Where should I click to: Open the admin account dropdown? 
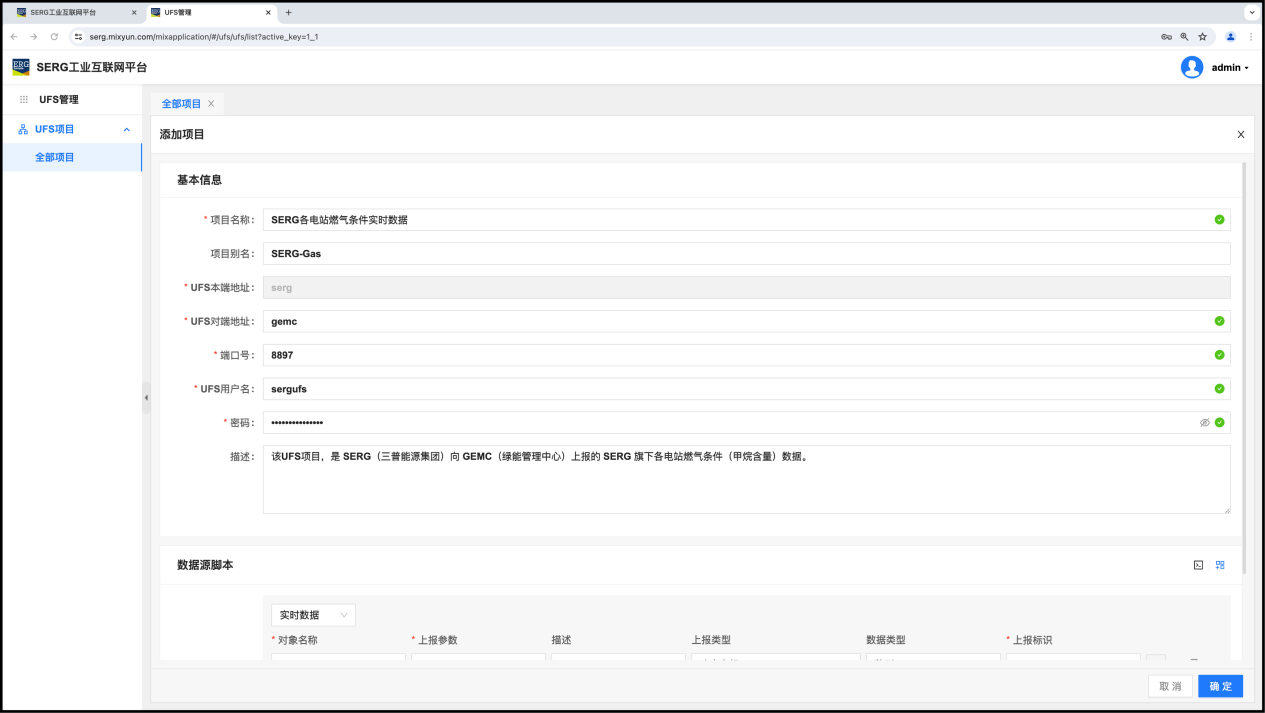[x=1230, y=68]
